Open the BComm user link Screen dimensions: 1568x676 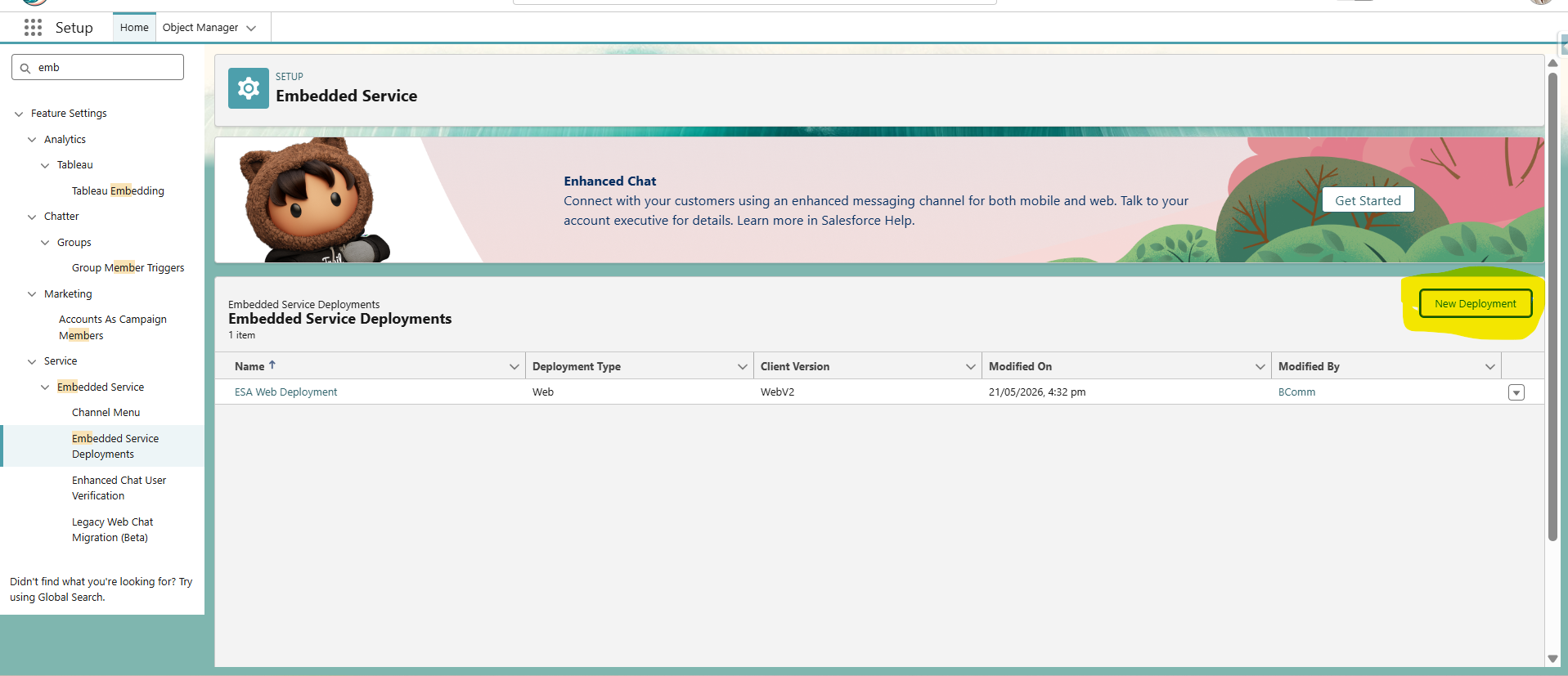tap(1296, 392)
